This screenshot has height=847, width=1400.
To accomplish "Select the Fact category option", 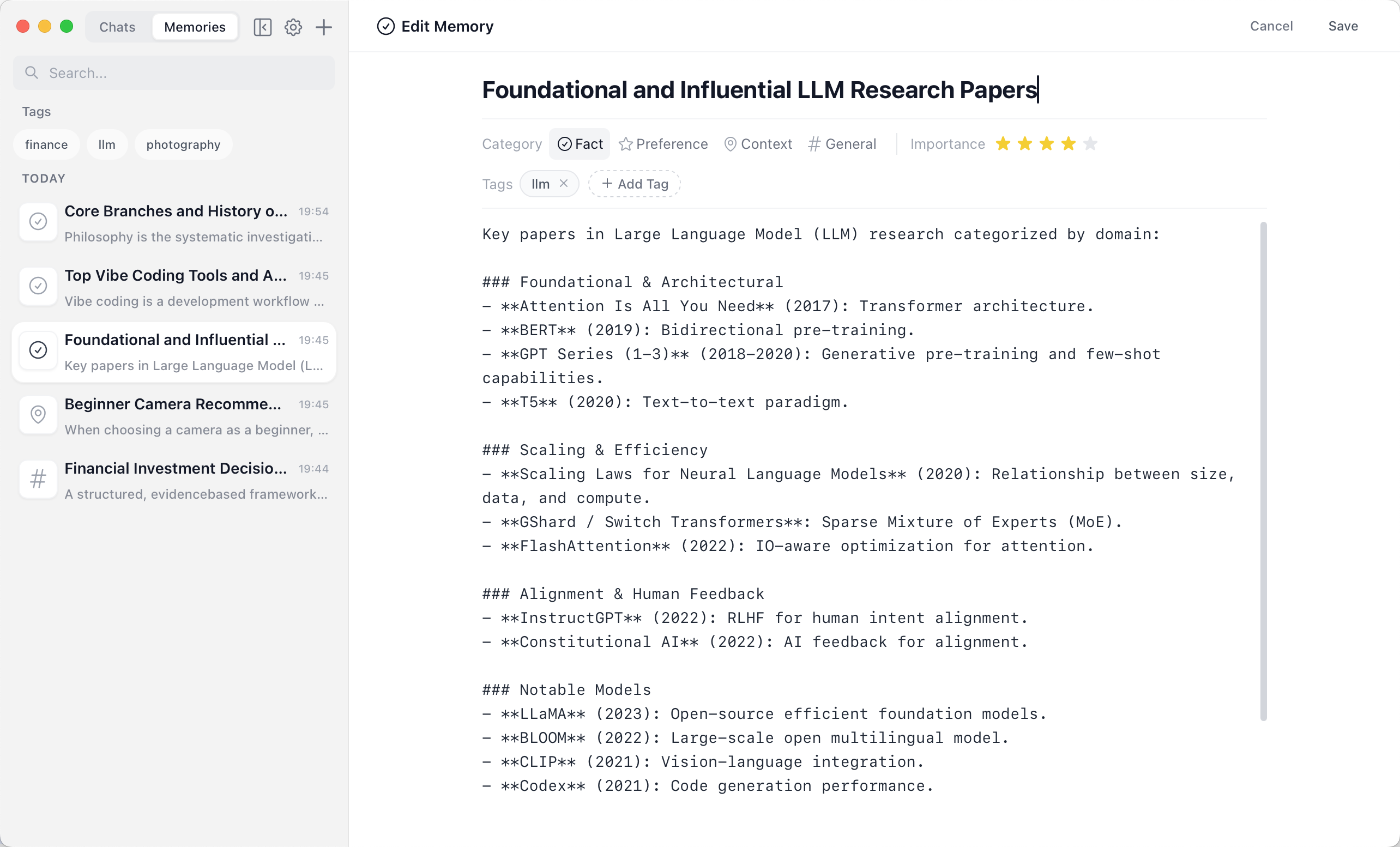I will click(580, 144).
